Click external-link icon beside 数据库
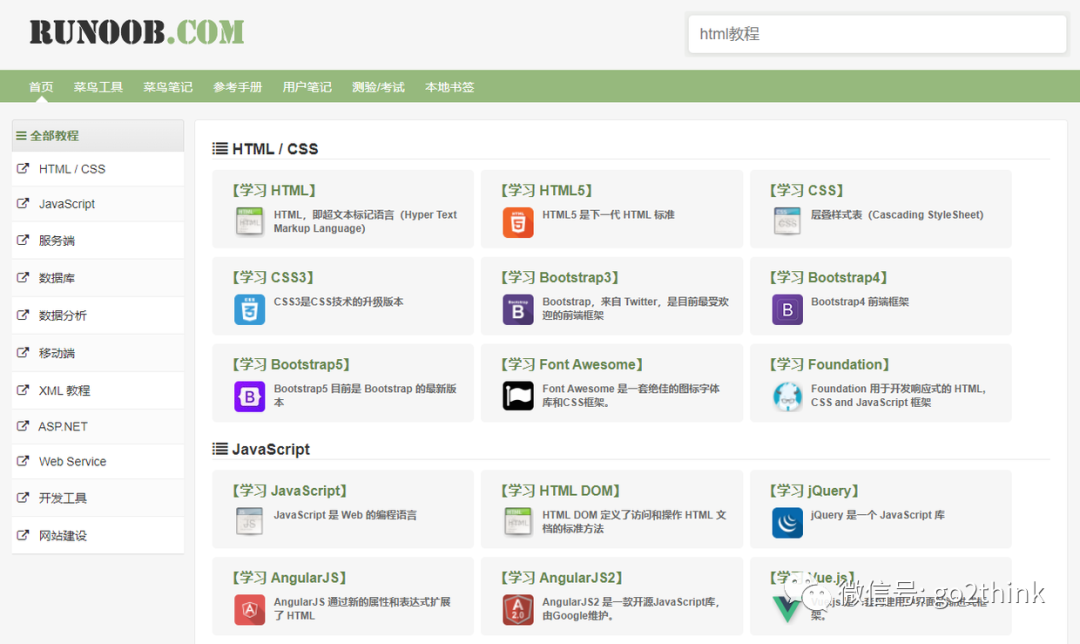The image size is (1080, 644). (x=23, y=277)
